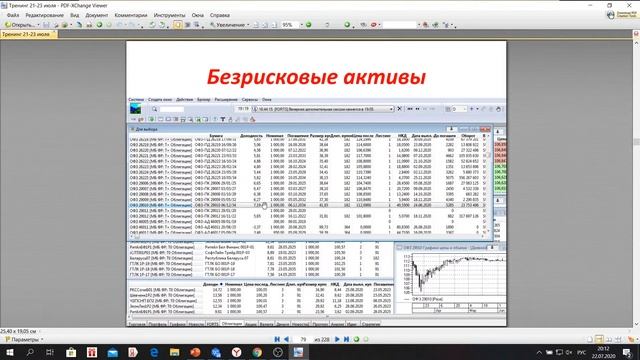Open the Windows Start menu

[9, 352]
